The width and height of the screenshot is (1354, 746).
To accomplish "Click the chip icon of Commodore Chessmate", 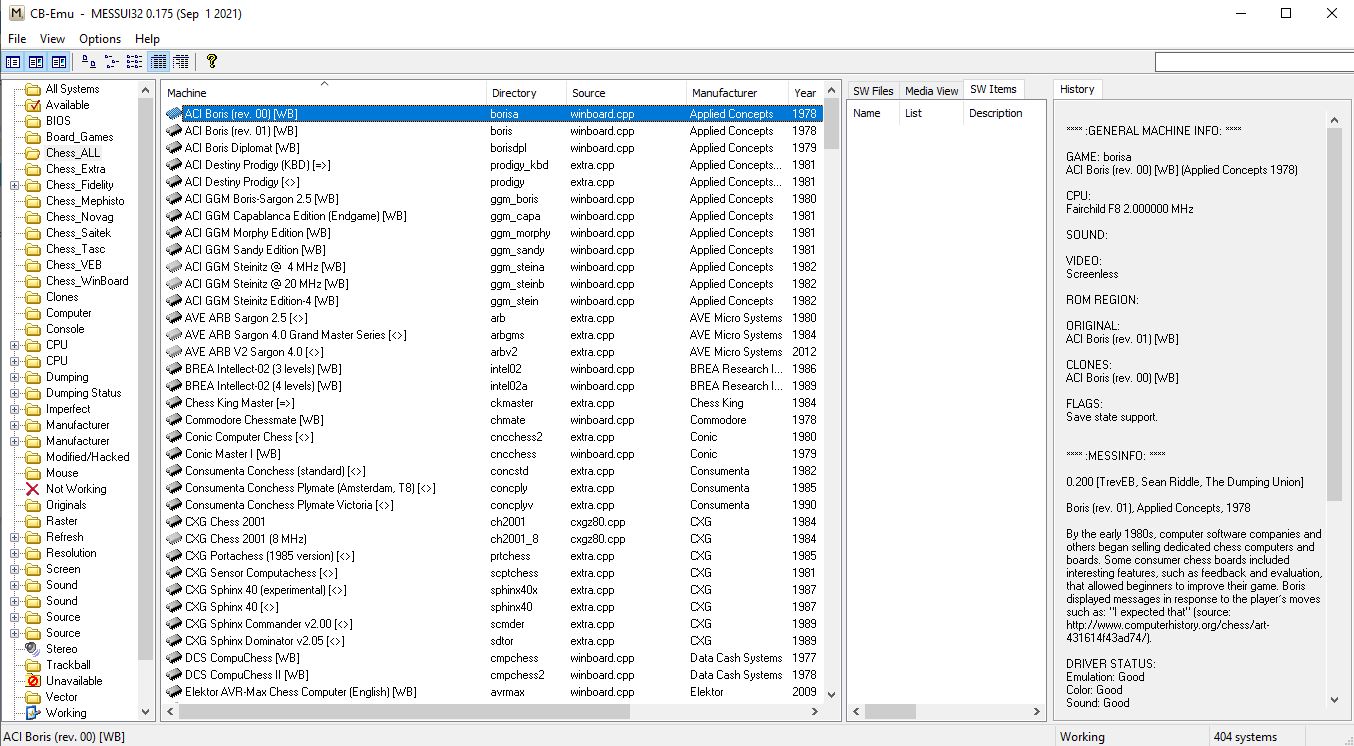I will (174, 420).
